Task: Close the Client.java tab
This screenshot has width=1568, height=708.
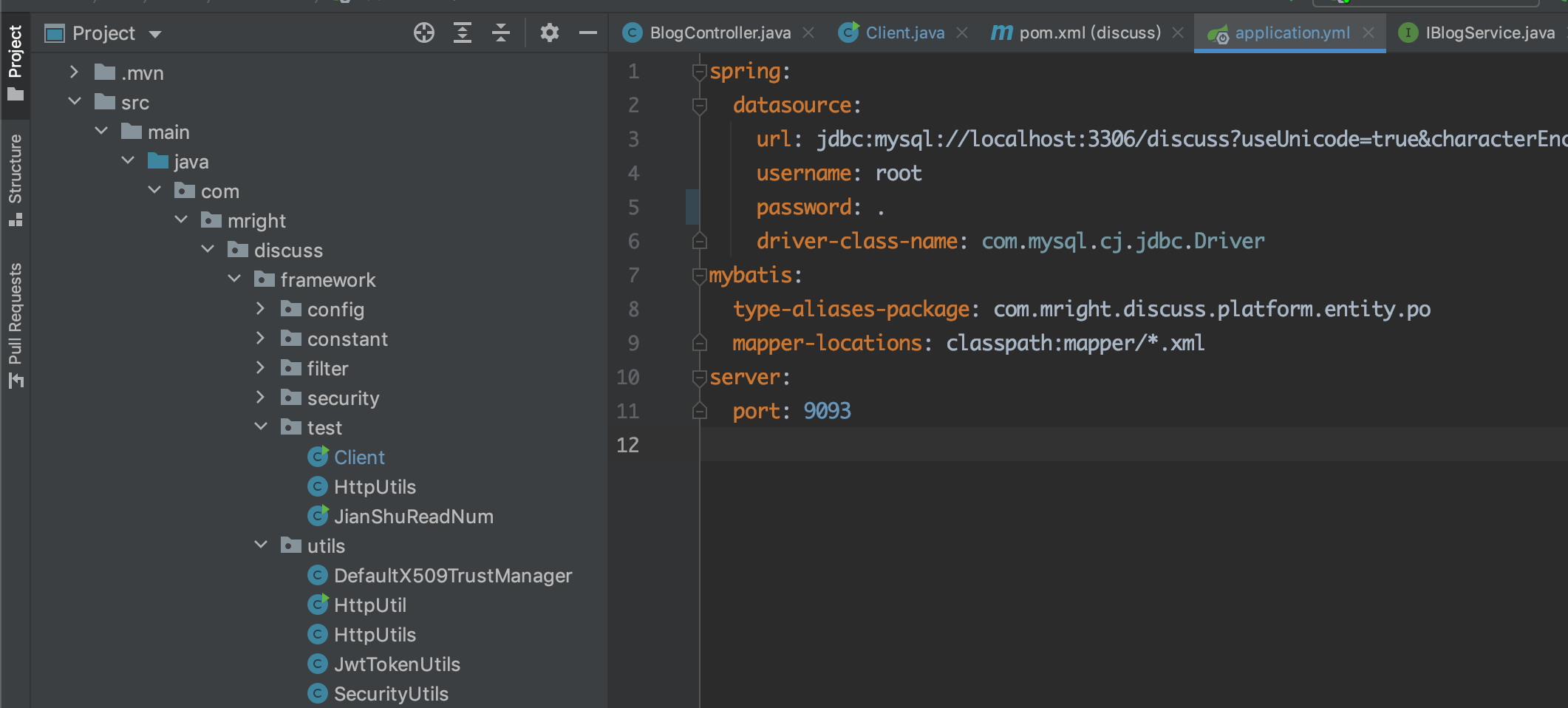Action: (x=962, y=33)
